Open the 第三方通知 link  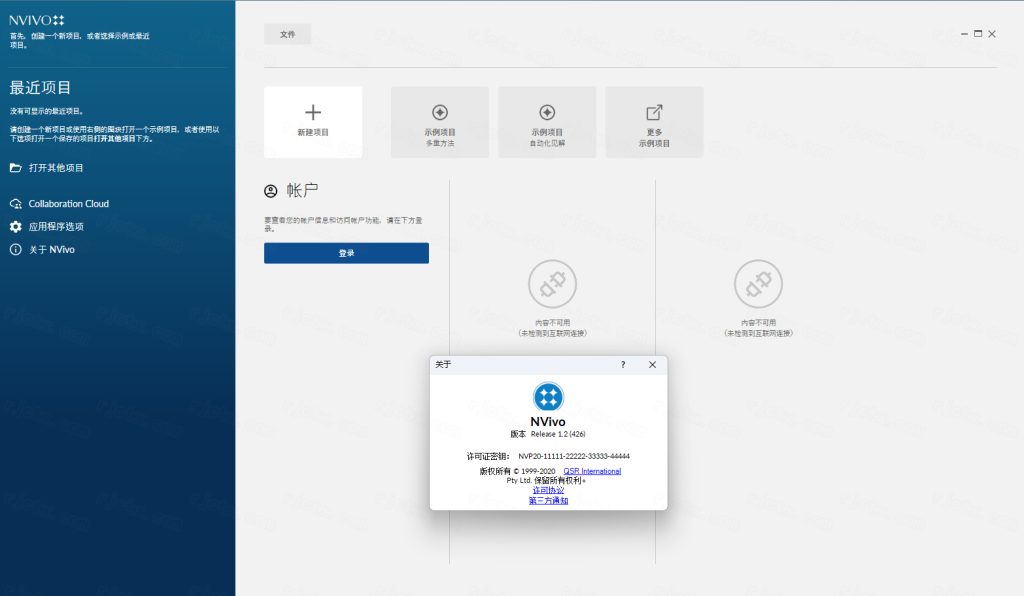(x=549, y=501)
